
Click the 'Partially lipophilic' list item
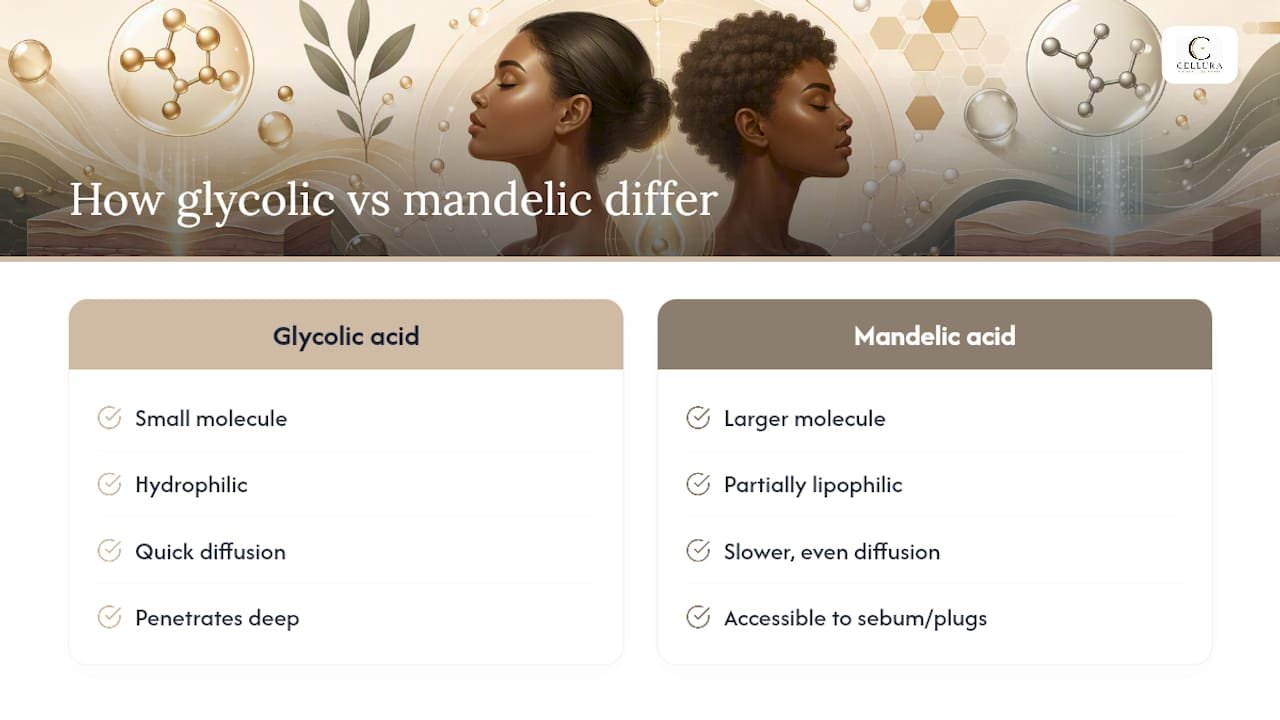point(813,485)
